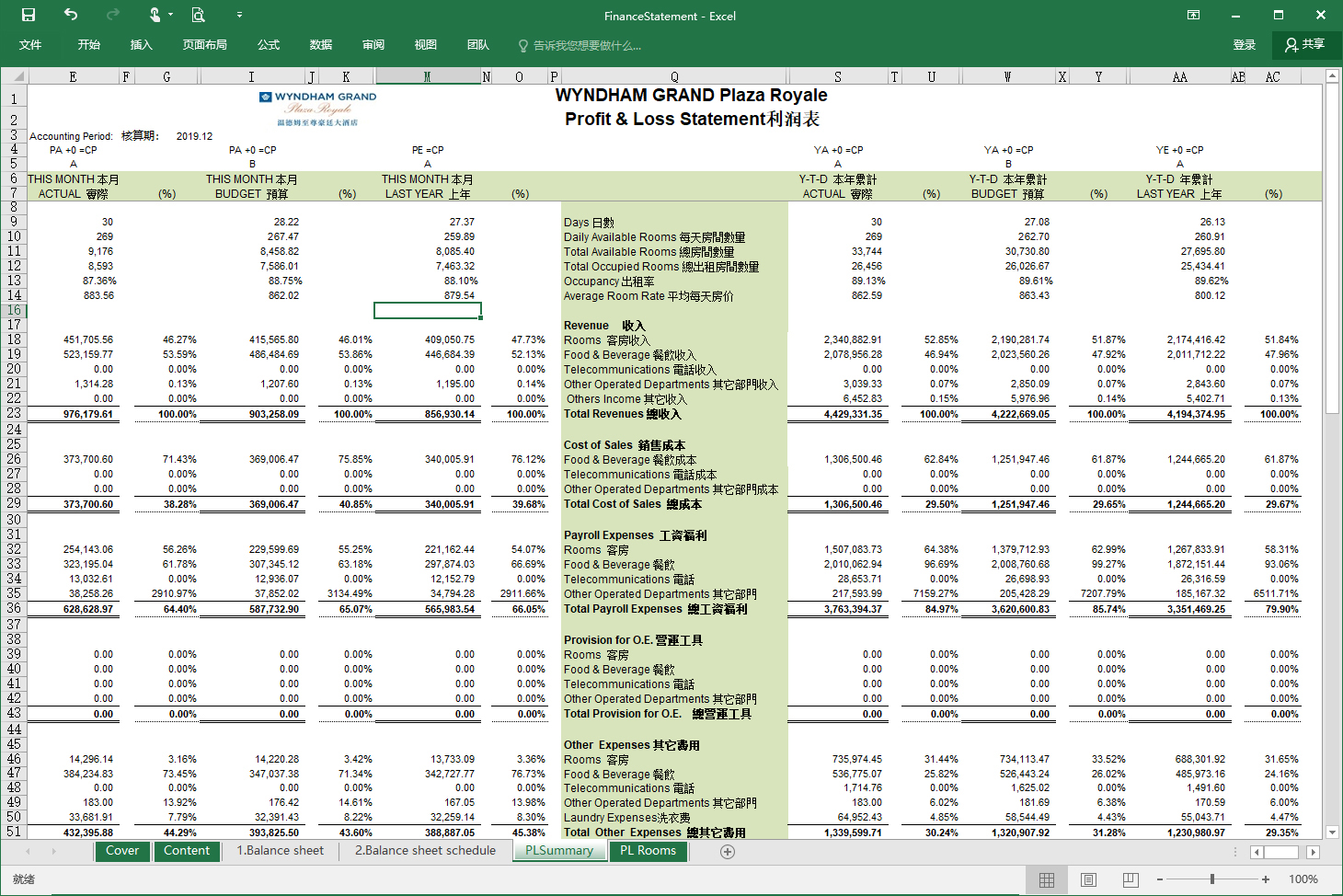Open the 公式 (Formulas) ribbon tab
The height and width of the screenshot is (896, 1343).
(x=269, y=45)
